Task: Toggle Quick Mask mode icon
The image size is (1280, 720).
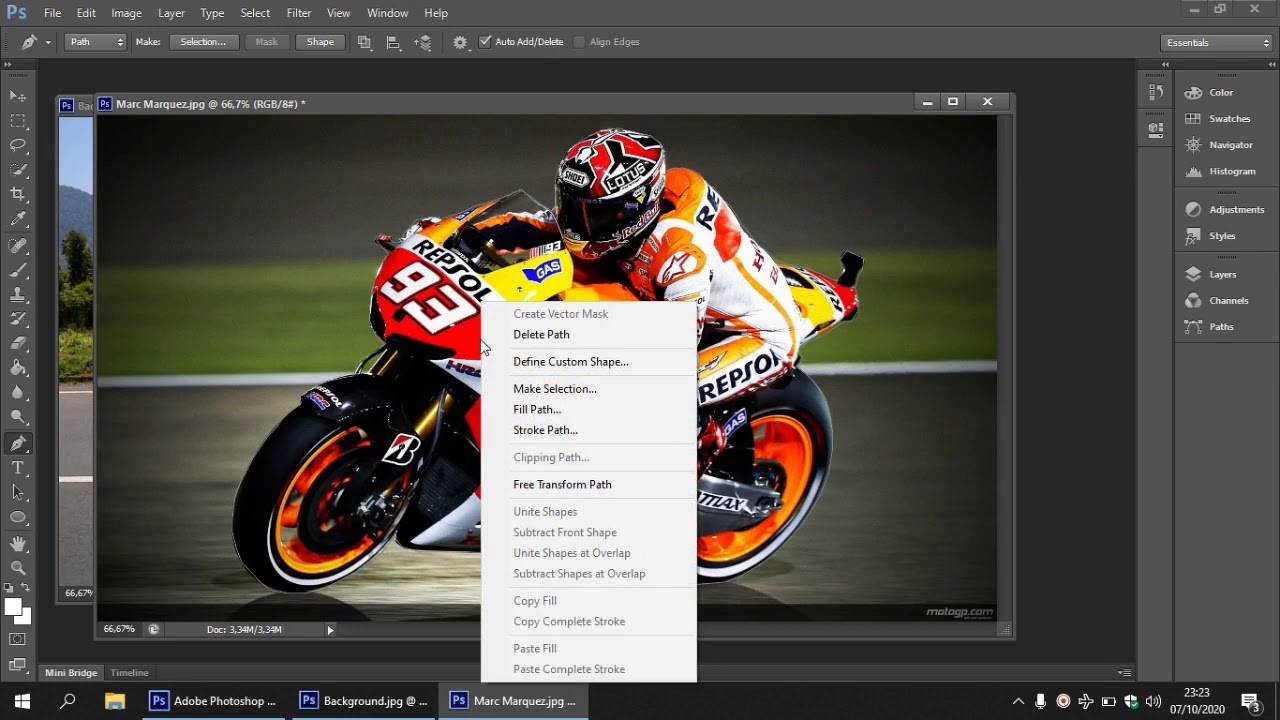Action: 18,640
